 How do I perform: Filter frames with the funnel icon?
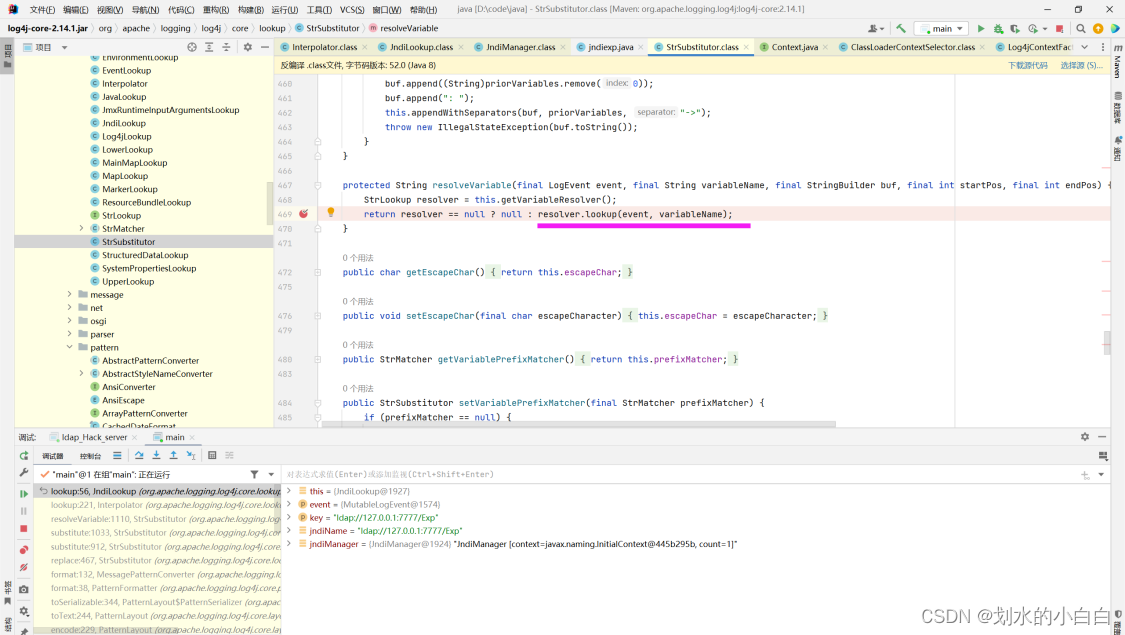pyautogui.click(x=254, y=474)
